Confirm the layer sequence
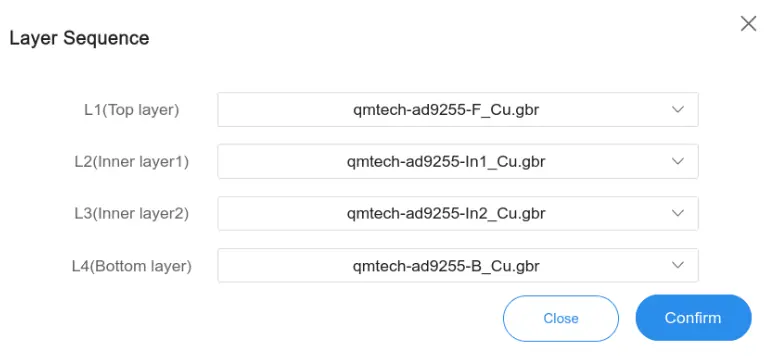768x364 pixels. [x=693, y=317]
